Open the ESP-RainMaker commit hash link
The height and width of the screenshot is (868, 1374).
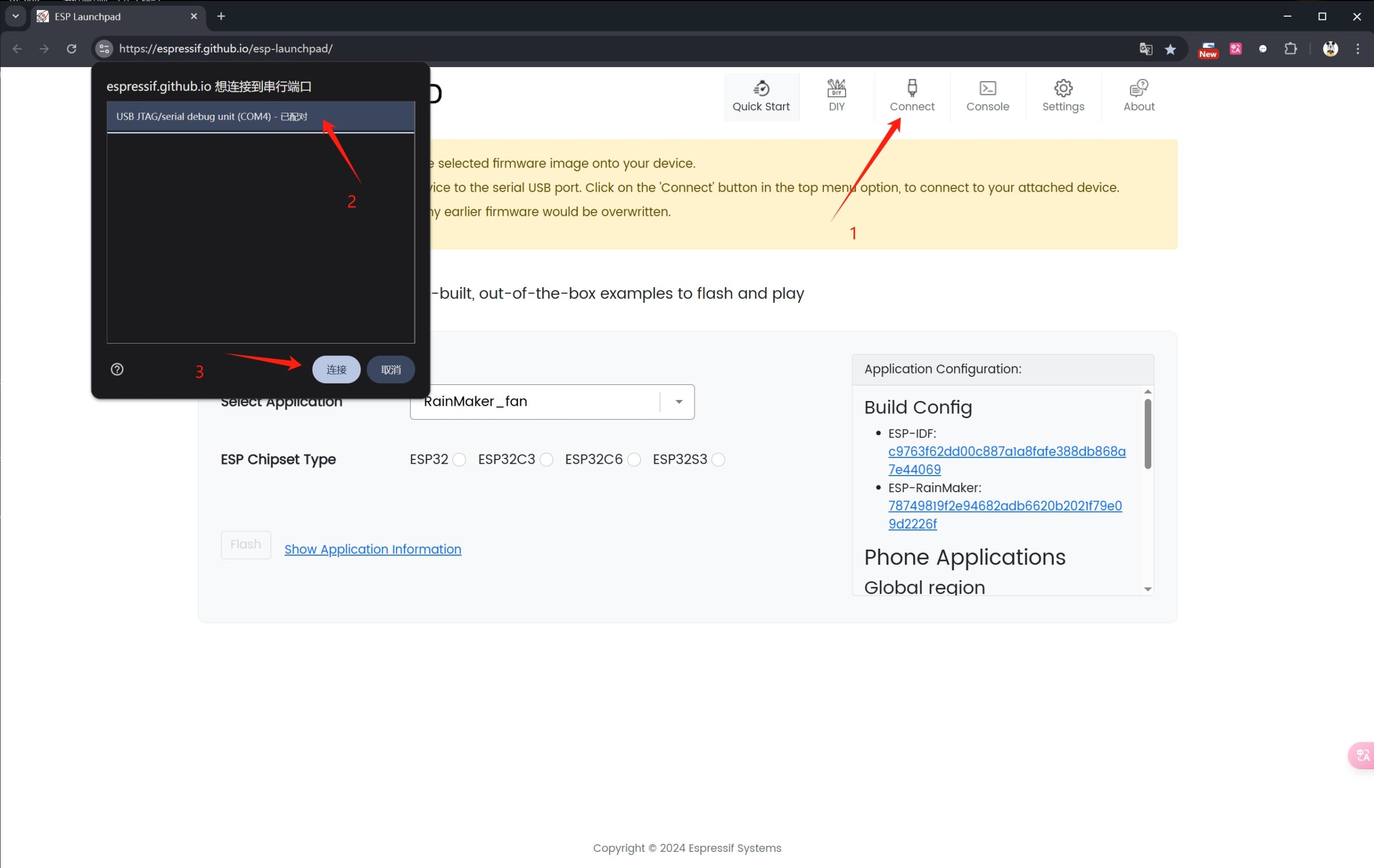1005,515
